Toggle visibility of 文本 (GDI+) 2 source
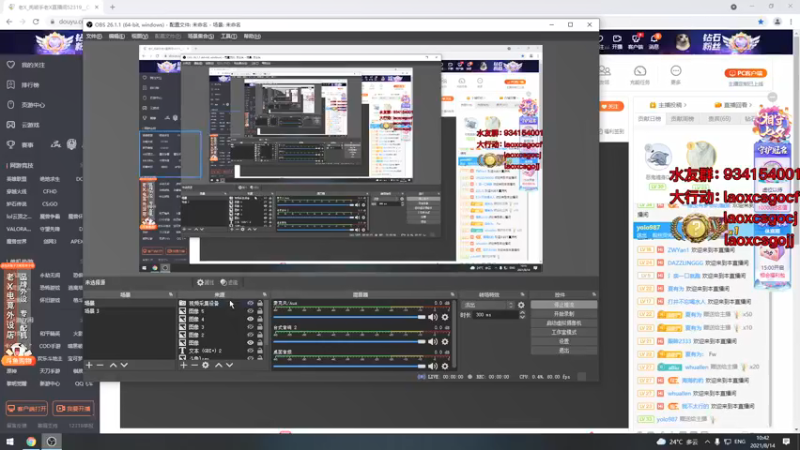Viewport: 800px width, 450px height. 250,351
